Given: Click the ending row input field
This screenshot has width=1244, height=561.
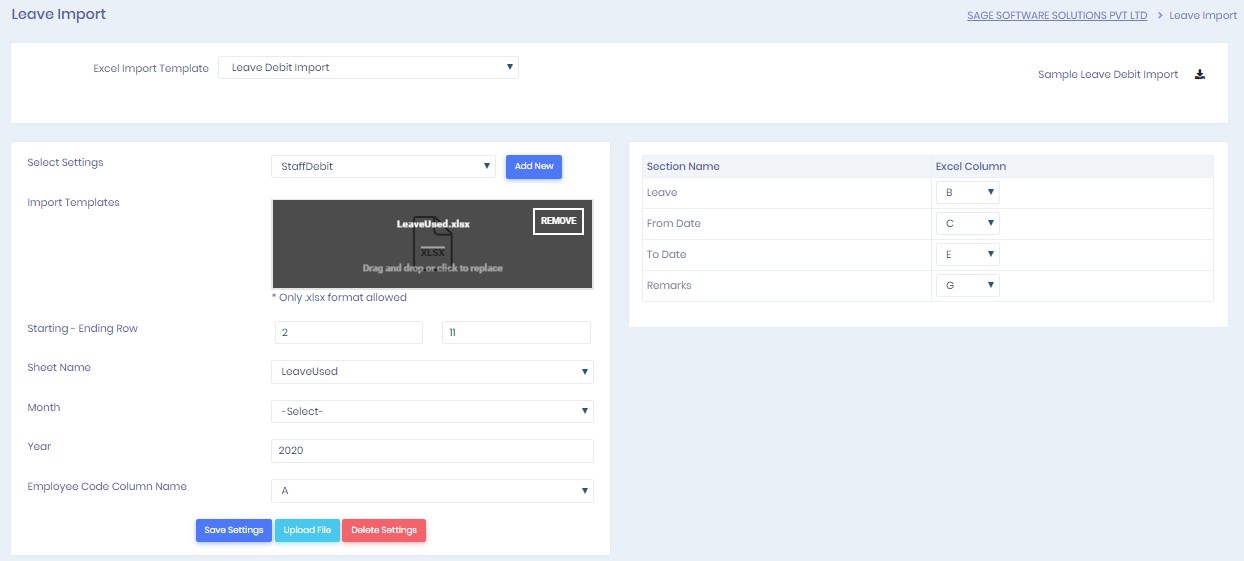Looking at the screenshot, I should point(516,332).
